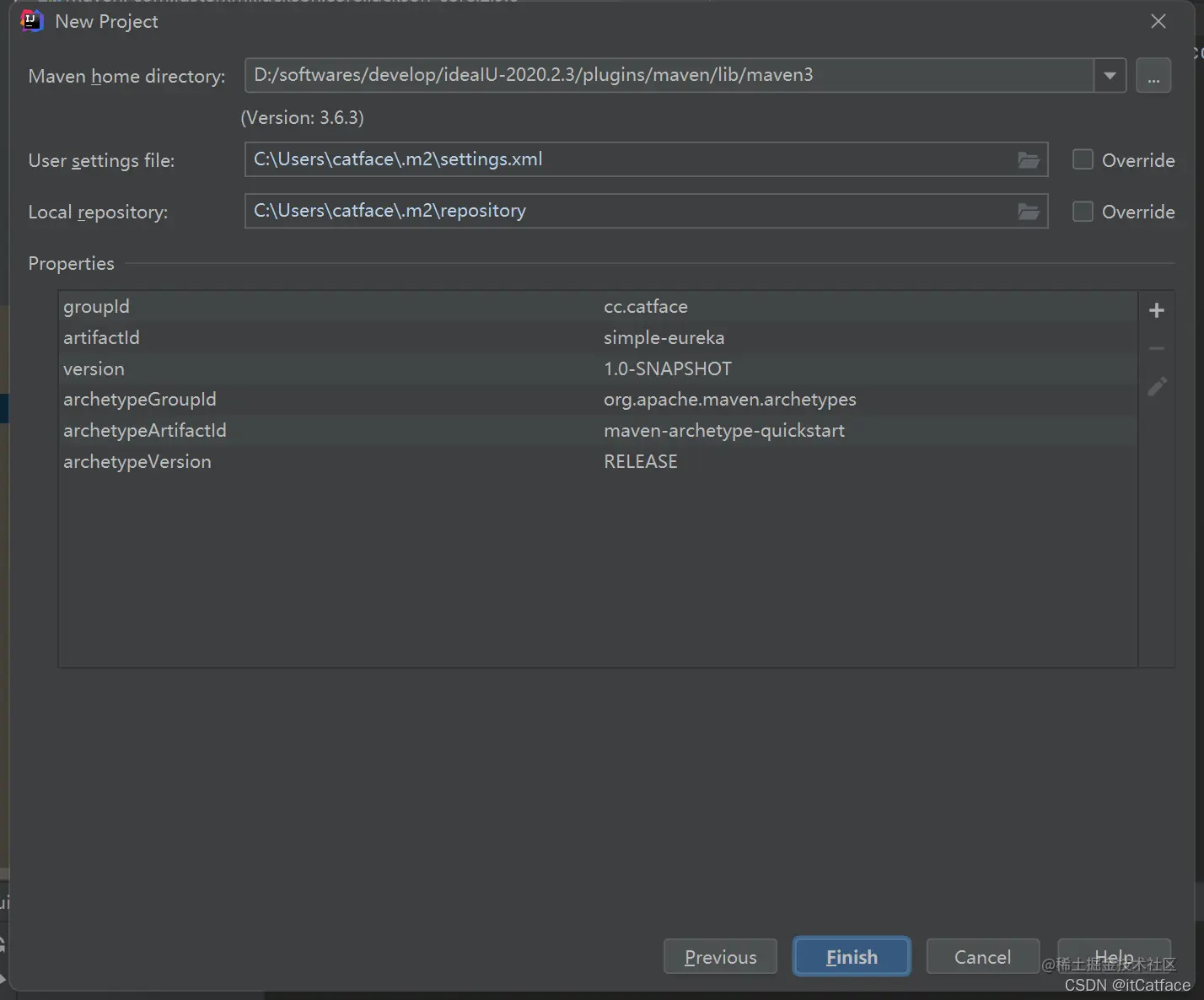This screenshot has width=1204, height=1000.
Task: Add a new Maven property with plus icon
Action: pyautogui.click(x=1157, y=310)
